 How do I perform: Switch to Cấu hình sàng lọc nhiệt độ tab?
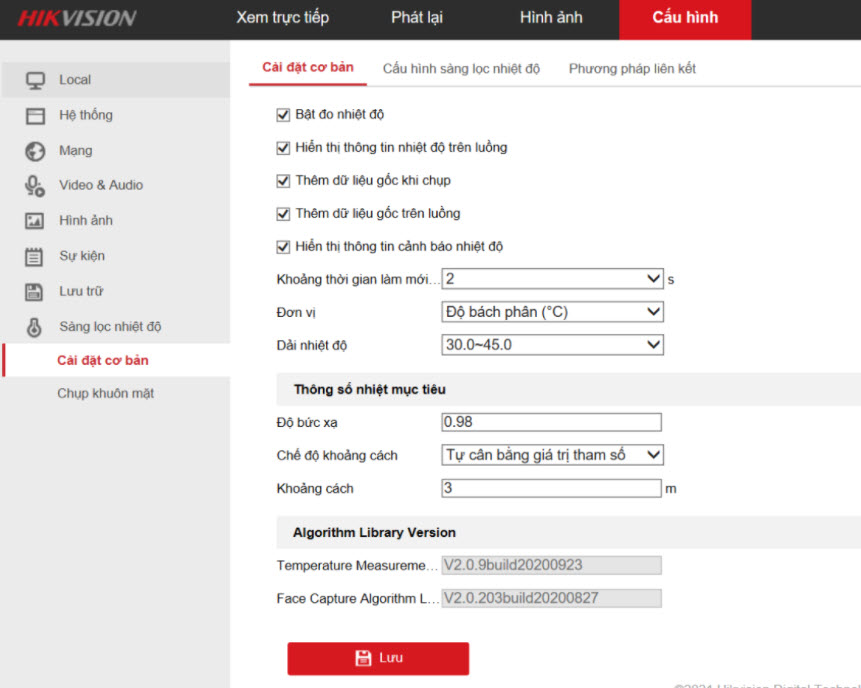coord(461,69)
